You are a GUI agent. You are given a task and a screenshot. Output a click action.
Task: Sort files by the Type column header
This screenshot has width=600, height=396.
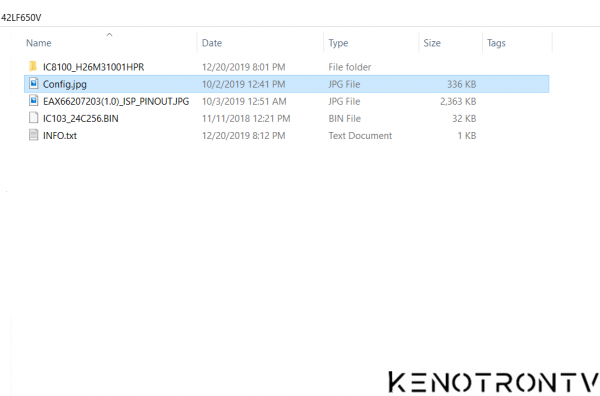[338, 43]
